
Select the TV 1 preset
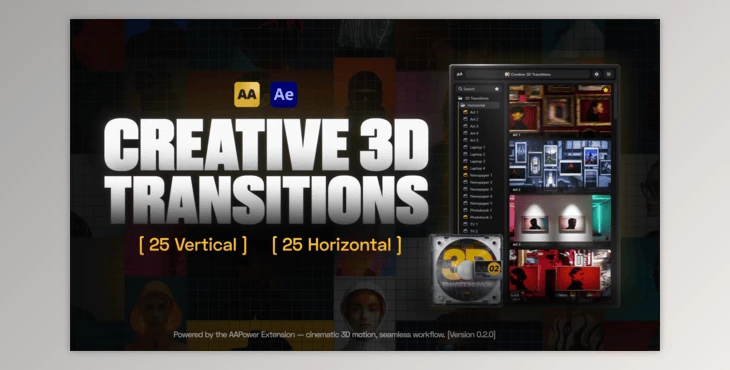(x=471, y=224)
